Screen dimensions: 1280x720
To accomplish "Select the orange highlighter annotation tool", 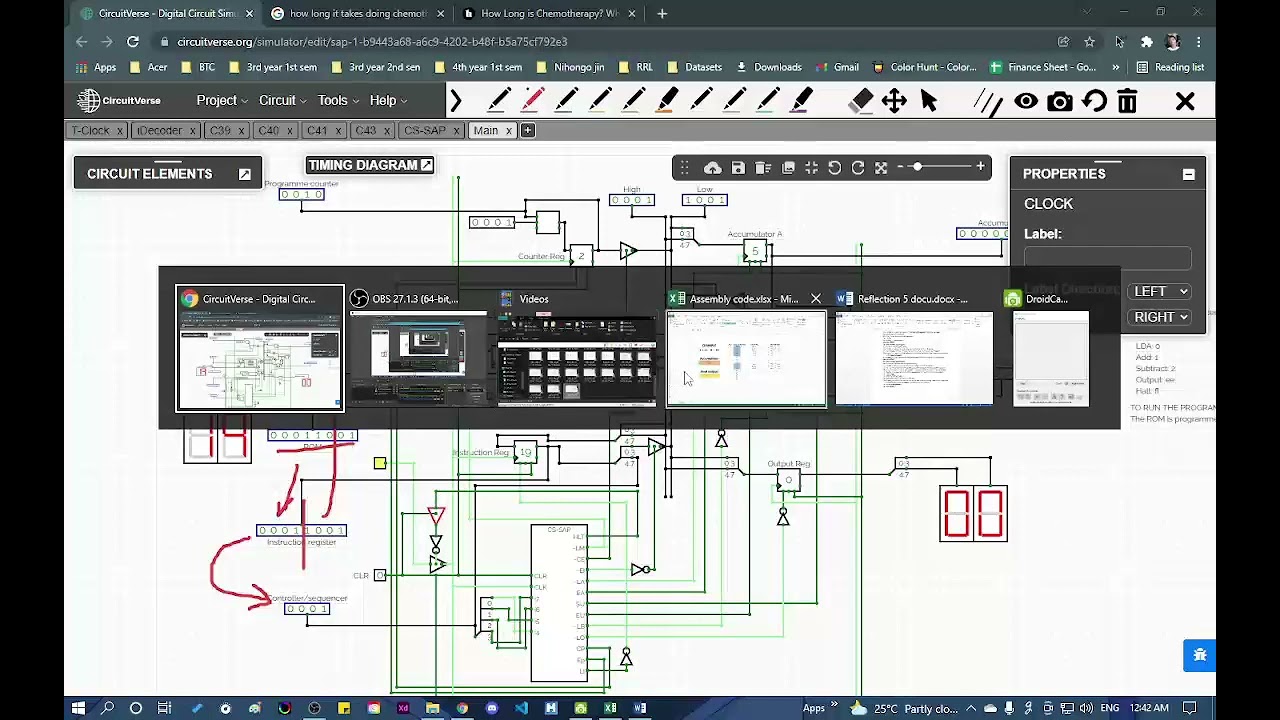I will 668,100.
